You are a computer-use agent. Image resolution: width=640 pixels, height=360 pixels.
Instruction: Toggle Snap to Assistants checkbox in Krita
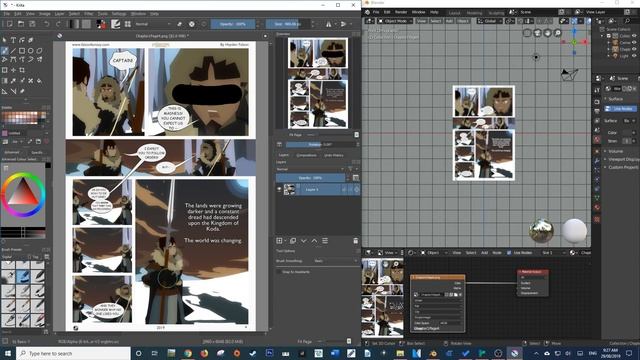279,272
